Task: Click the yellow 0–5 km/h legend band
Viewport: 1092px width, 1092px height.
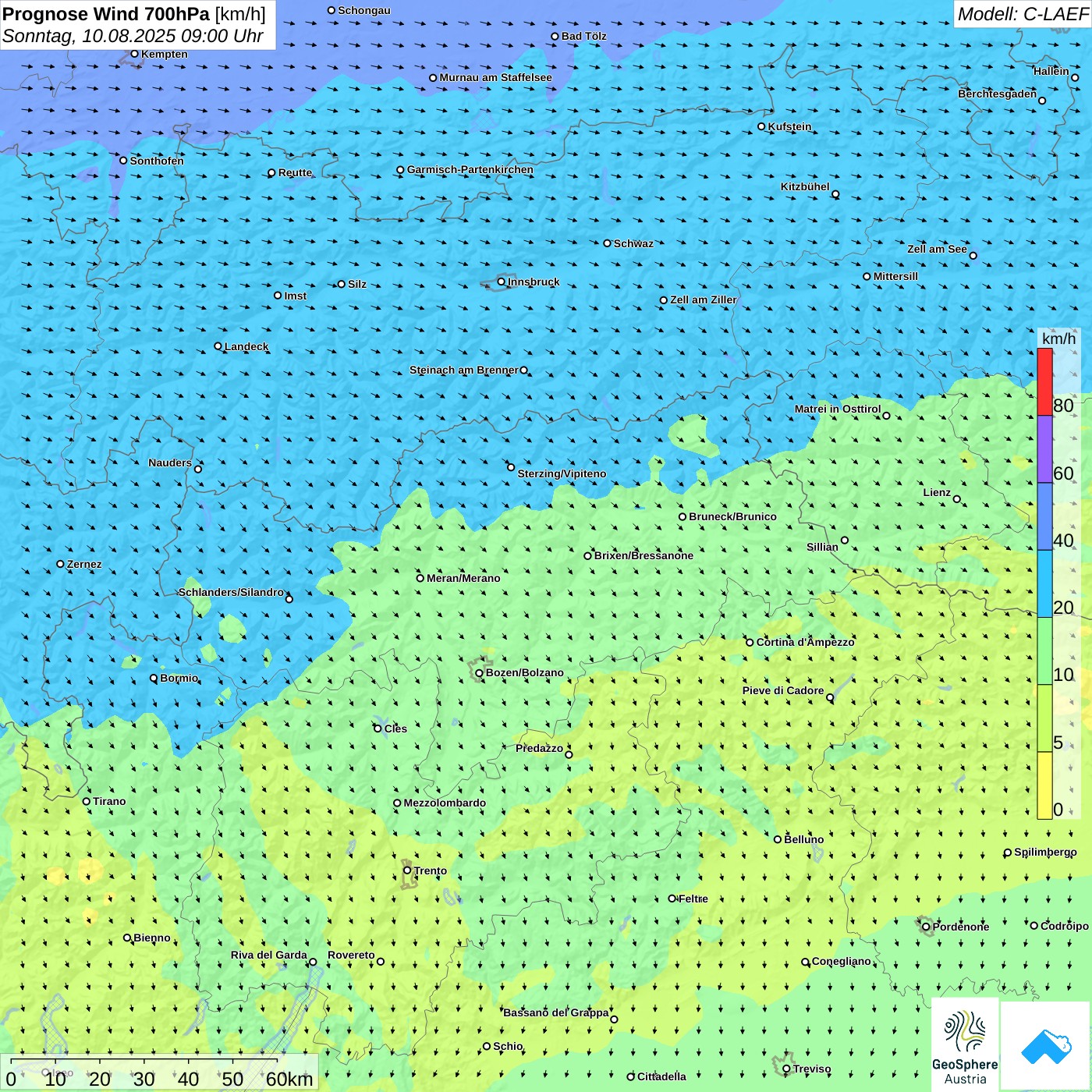Action: point(1044,785)
